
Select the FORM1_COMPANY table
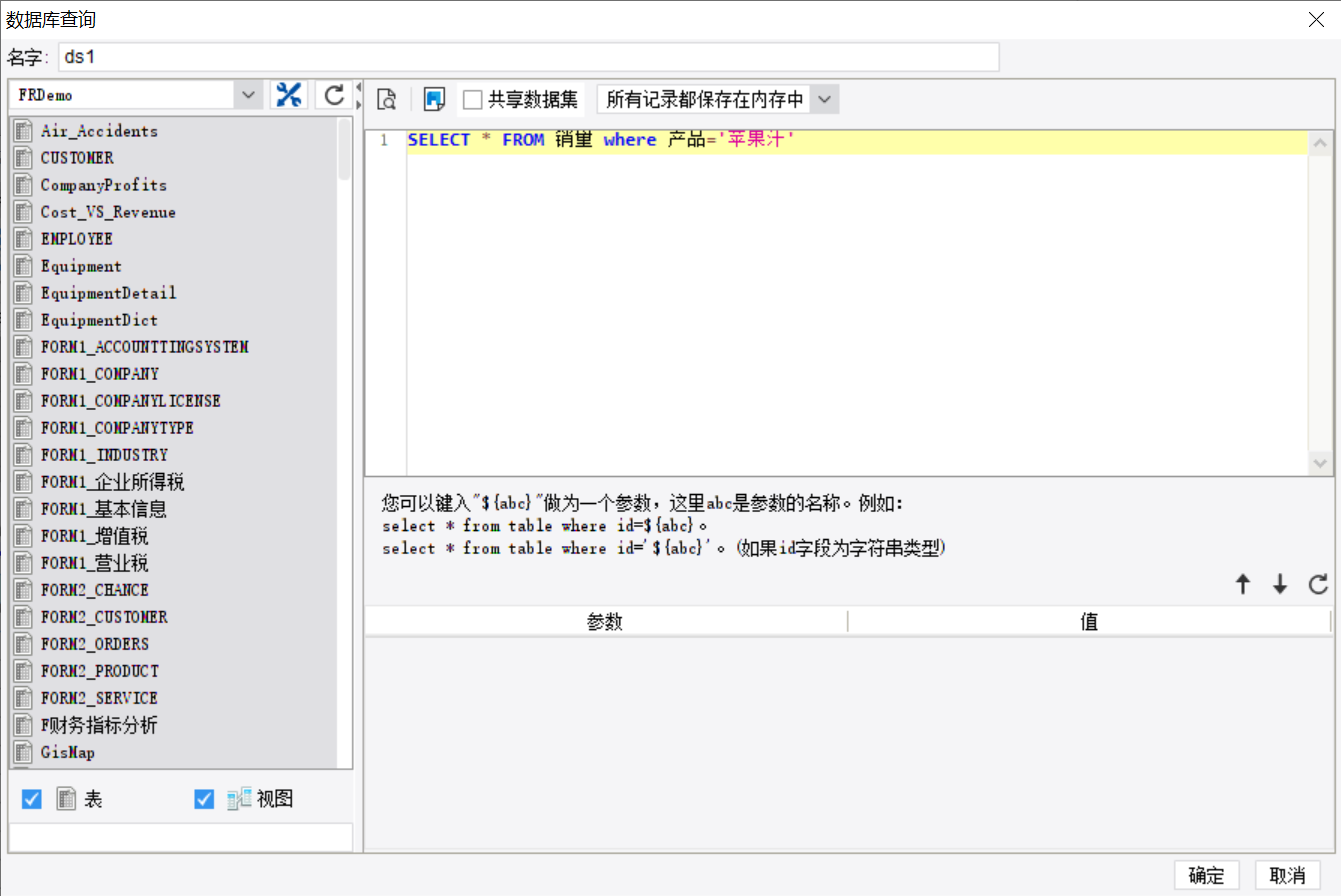(174, 374)
